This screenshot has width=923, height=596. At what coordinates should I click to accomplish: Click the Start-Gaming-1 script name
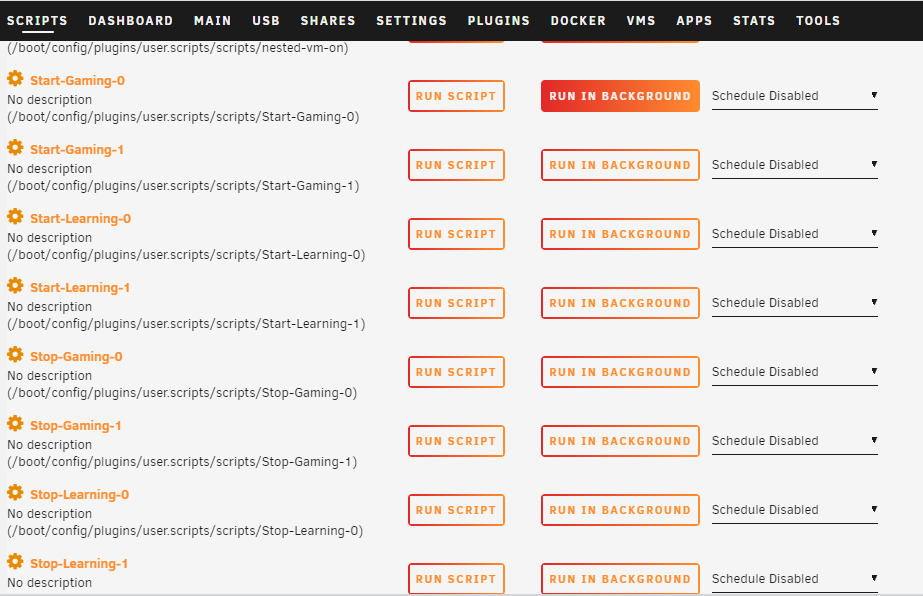click(x=77, y=150)
